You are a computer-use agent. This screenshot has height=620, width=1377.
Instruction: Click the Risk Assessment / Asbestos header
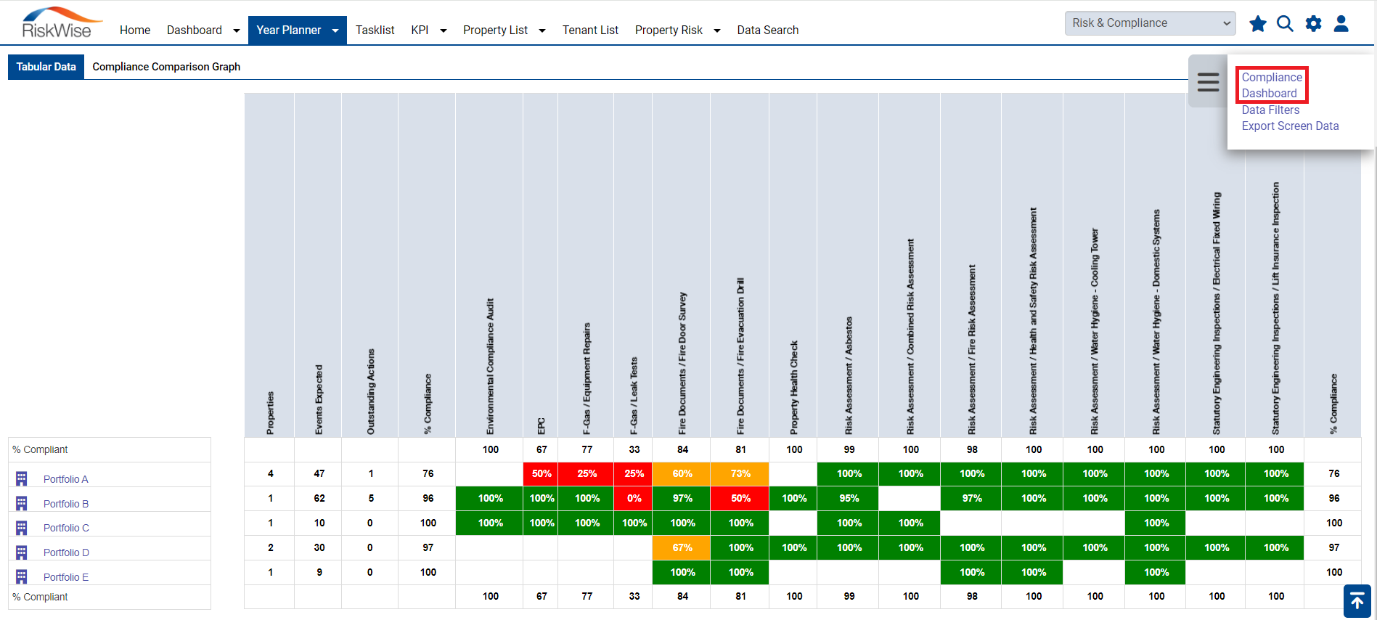(x=848, y=265)
